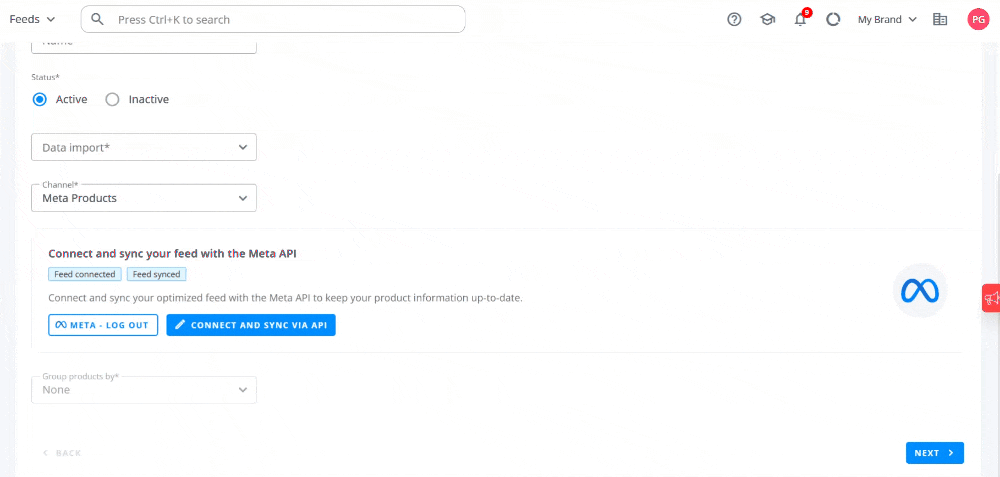
Task: Click the Next button
Action: pos(934,453)
